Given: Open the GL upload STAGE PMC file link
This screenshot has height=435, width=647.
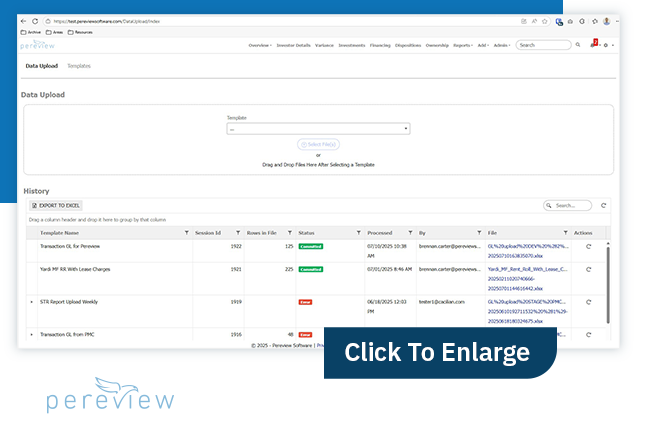Looking at the screenshot, I should (x=527, y=312).
